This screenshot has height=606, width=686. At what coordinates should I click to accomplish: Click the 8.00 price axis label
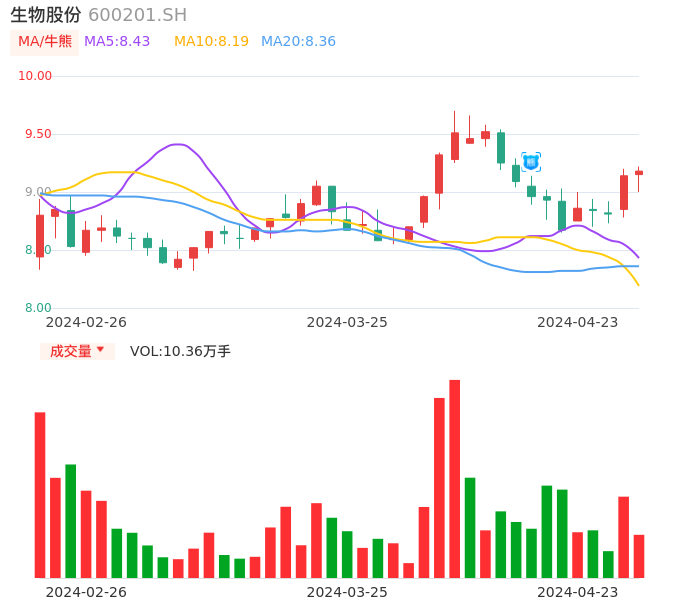[38, 308]
